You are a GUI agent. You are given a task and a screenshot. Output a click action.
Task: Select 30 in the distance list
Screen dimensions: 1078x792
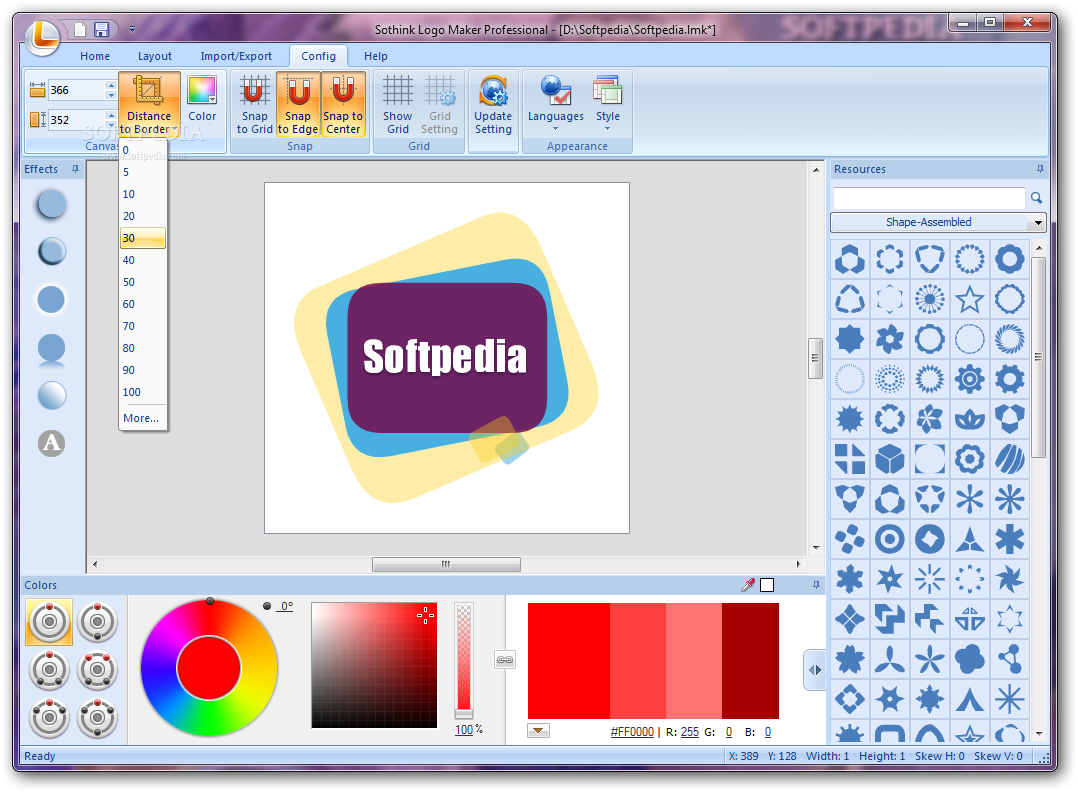pos(143,238)
